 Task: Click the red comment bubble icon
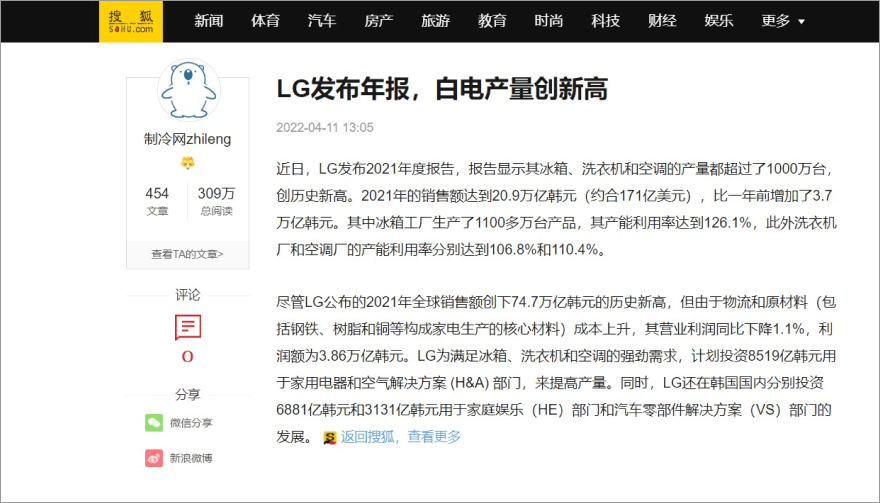point(187,327)
